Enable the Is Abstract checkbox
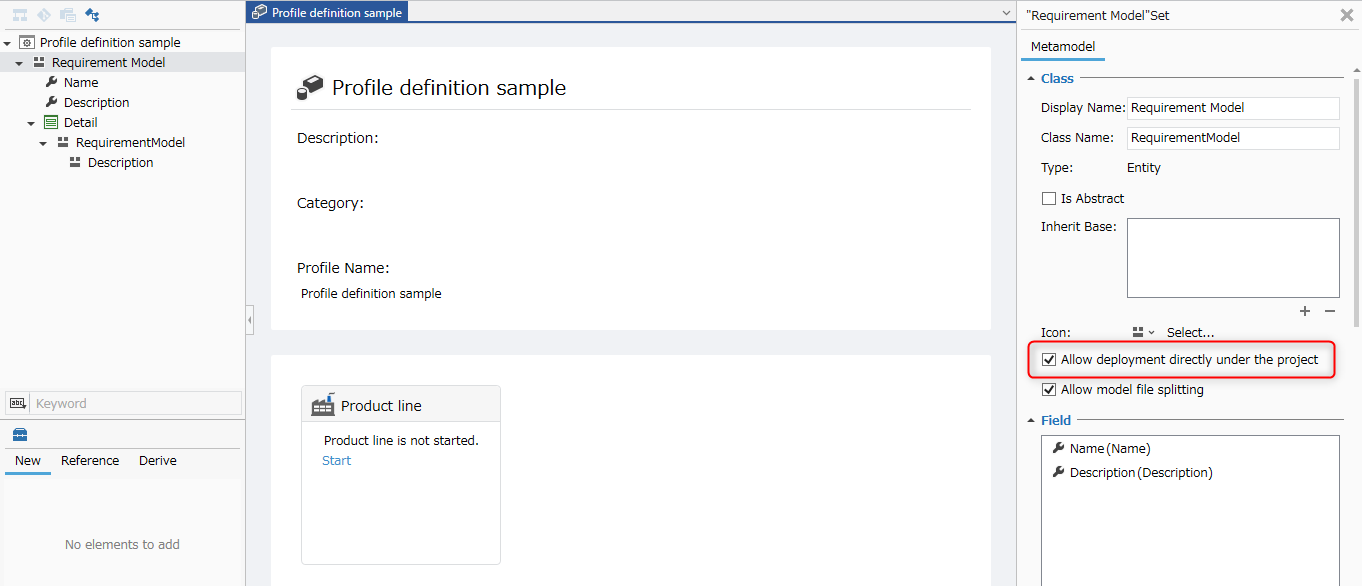This screenshot has width=1362, height=586. click(1049, 199)
